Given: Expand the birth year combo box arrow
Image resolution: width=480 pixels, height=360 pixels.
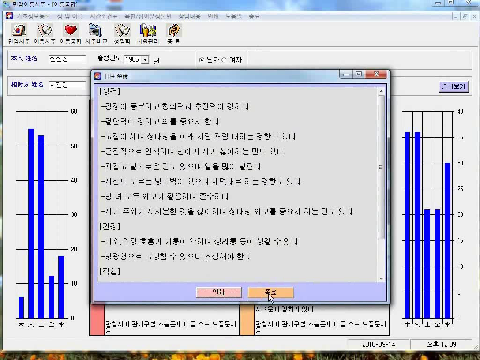Looking at the screenshot, I should coord(145,60).
